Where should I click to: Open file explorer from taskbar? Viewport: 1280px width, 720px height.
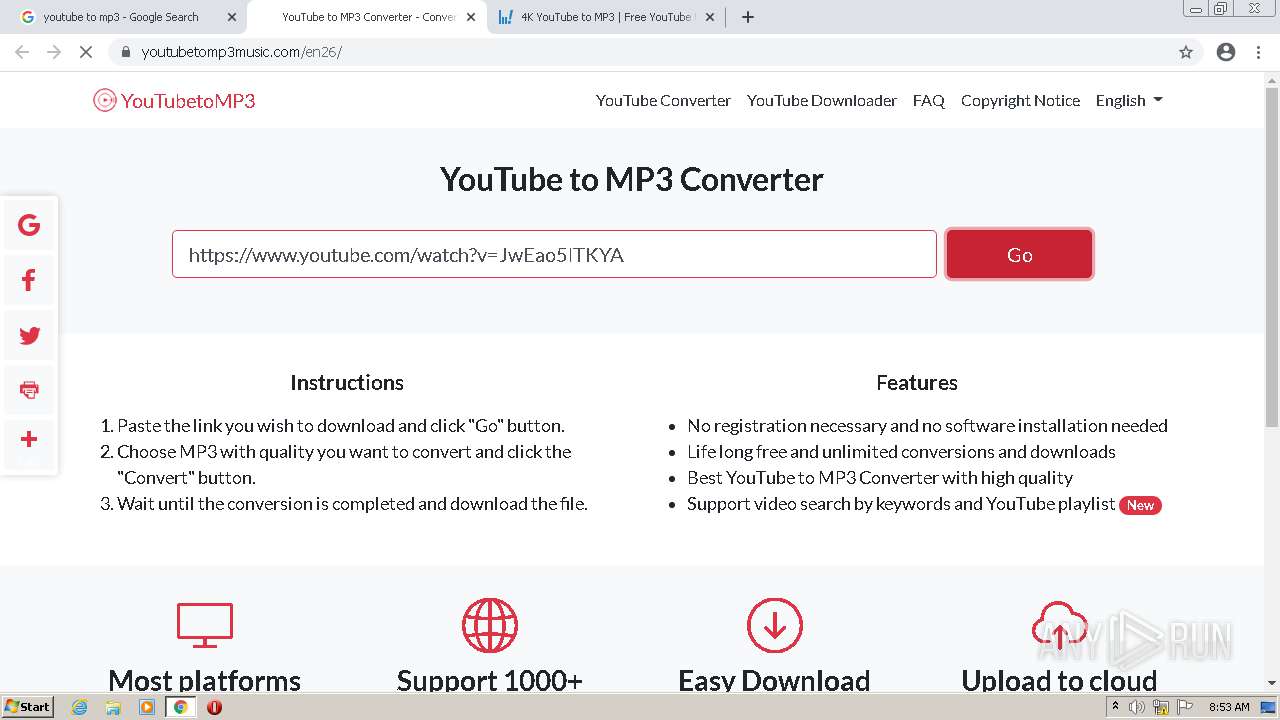point(113,707)
